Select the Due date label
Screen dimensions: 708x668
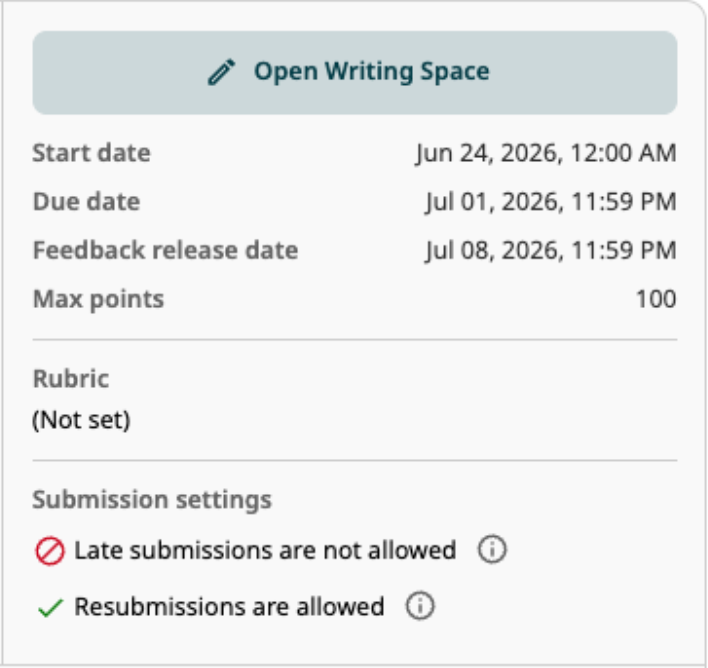coord(86,201)
